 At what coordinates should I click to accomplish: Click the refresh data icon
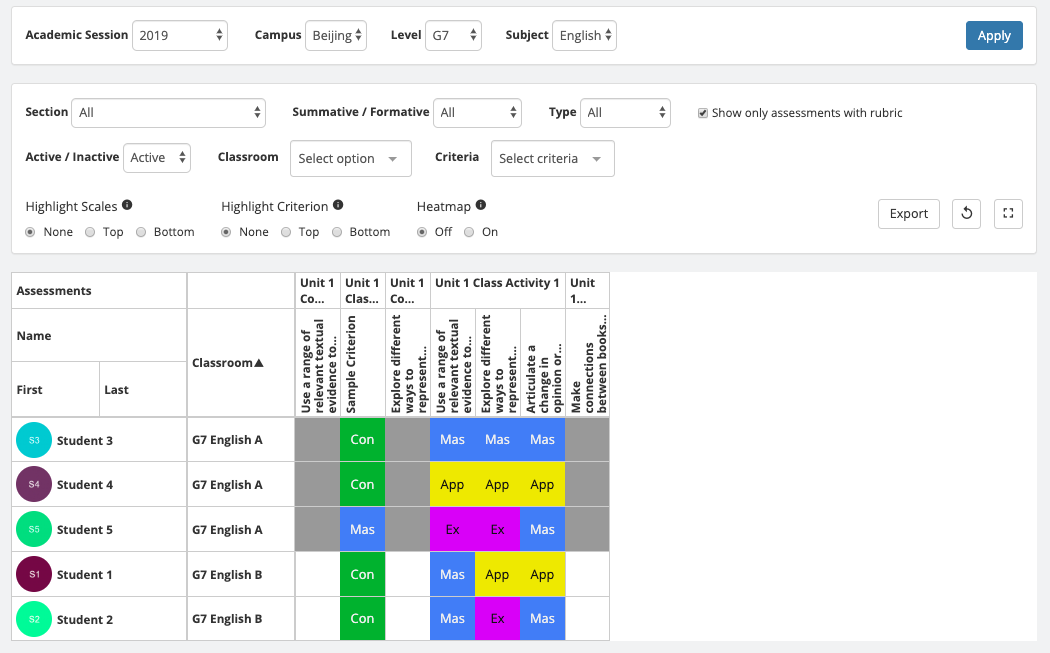click(x=966, y=213)
